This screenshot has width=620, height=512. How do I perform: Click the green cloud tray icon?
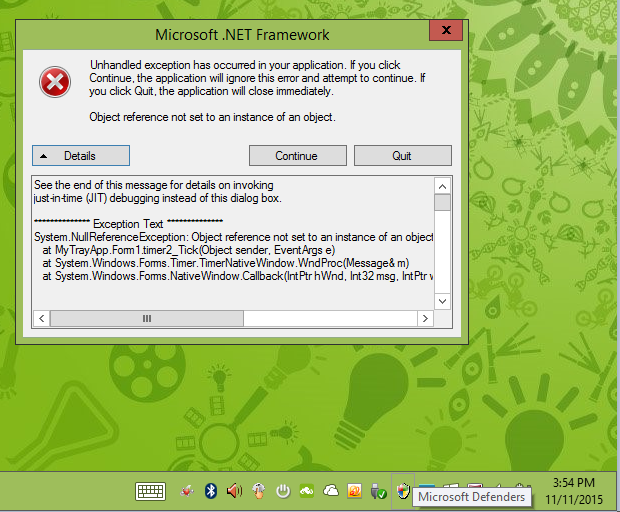[307, 491]
